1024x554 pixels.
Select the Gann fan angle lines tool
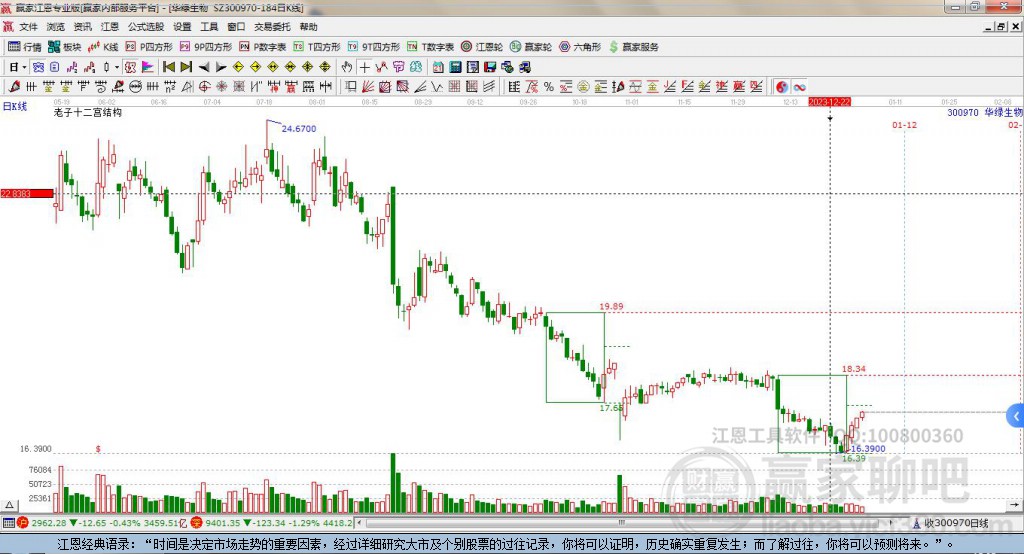(368, 87)
